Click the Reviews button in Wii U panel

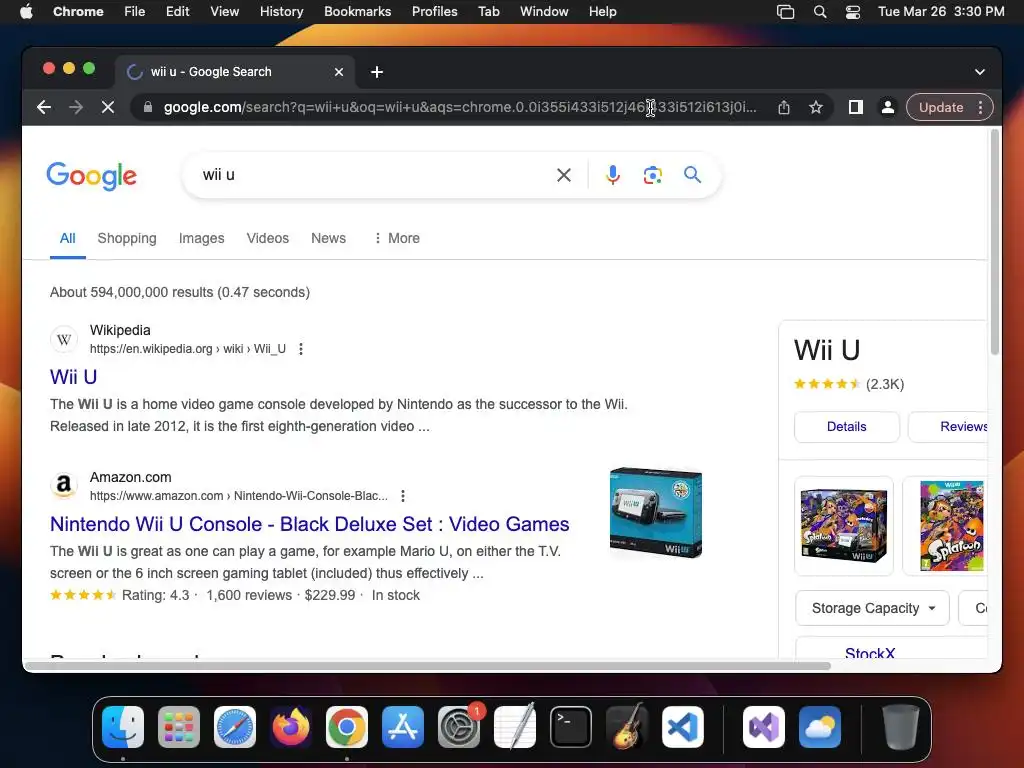[948, 426]
